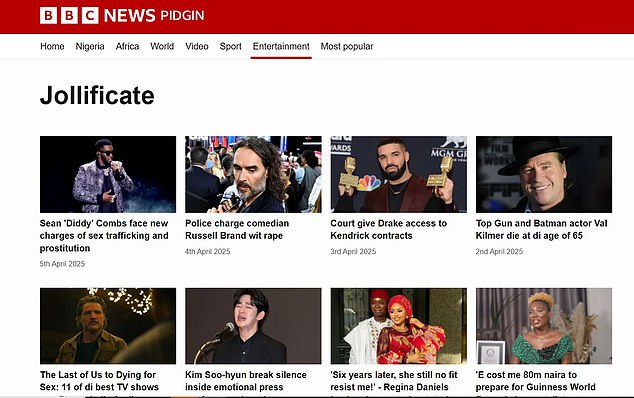This screenshot has height=398, width=634.
Task: Click the '3rd April 2025' date text
Action: pos(353,252)
